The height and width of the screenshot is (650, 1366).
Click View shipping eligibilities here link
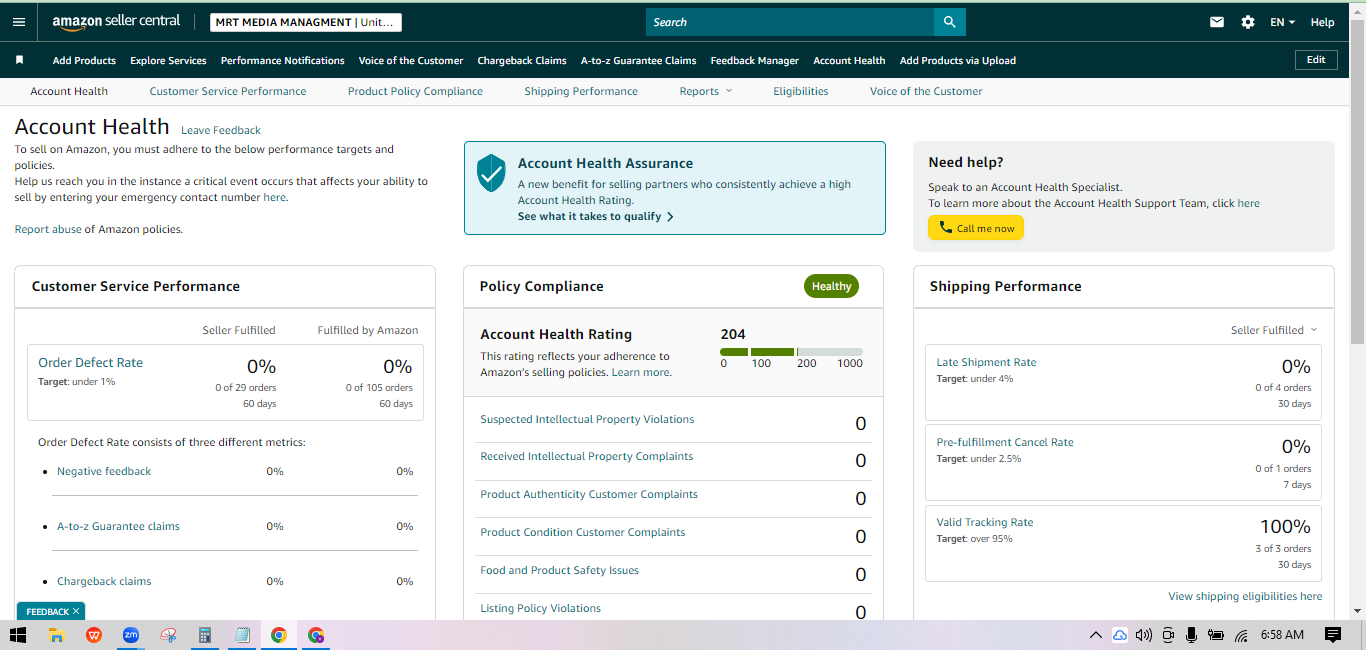tap(1245, 596)
